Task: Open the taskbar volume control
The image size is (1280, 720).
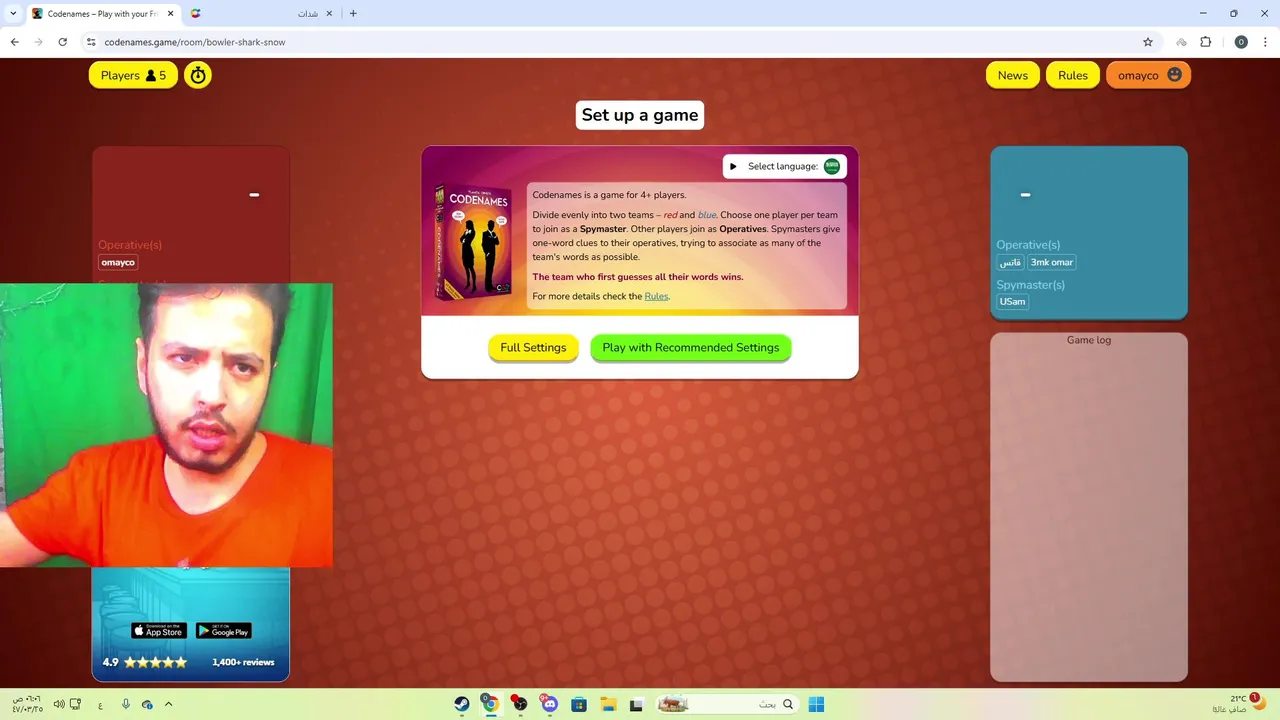Action: pos(59,704)
